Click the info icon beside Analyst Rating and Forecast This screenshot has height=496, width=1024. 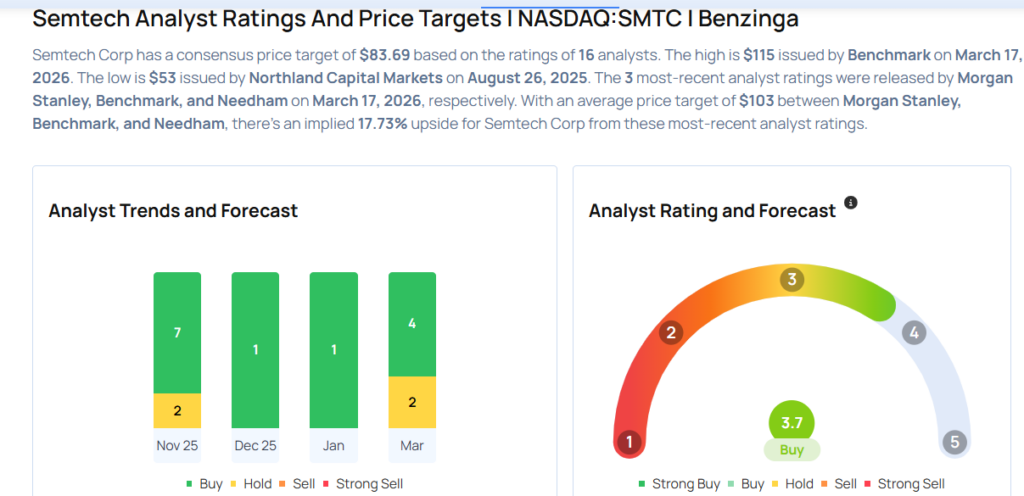pyautogui.click(x=851, y=203)
